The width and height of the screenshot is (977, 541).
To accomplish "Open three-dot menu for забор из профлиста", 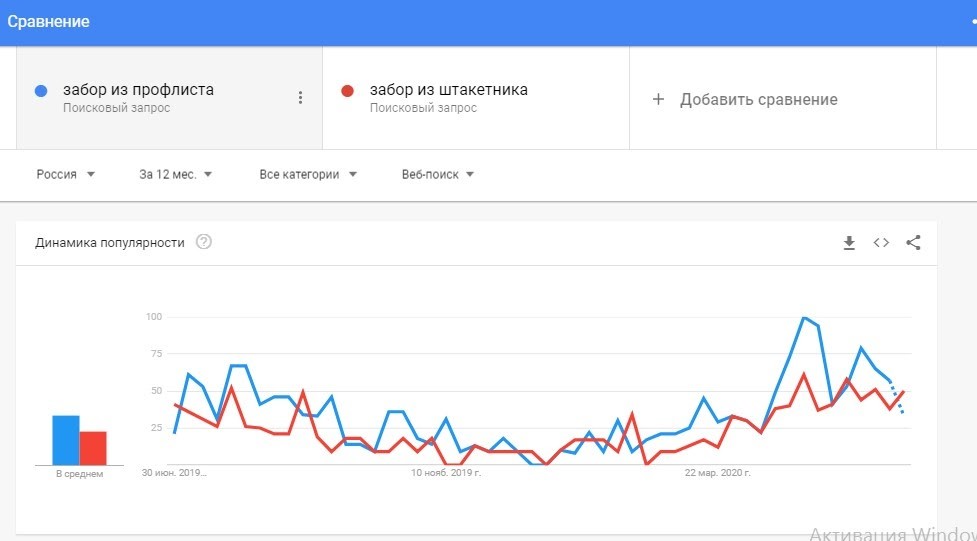I will (300, 97).
